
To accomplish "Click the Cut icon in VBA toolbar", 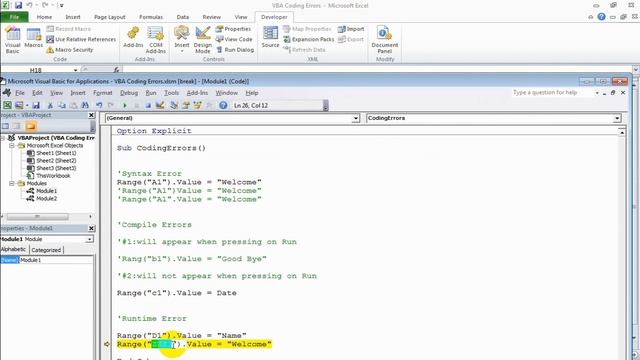I will [50, 105].
